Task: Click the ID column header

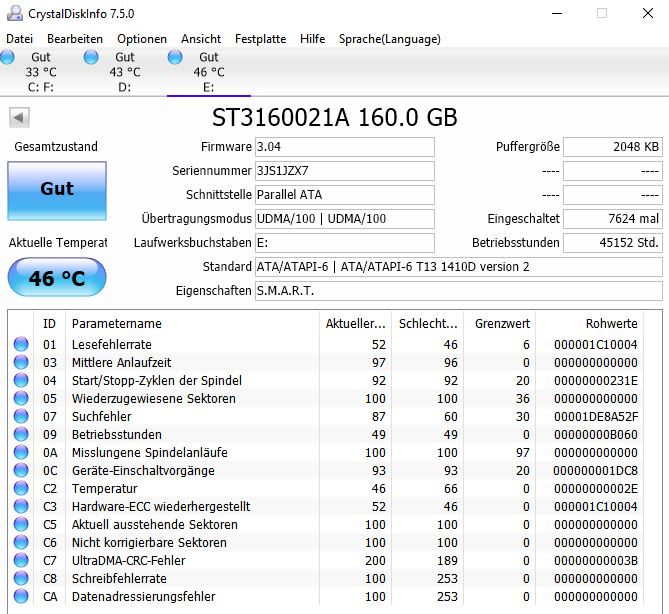Action: click(49, 323)
